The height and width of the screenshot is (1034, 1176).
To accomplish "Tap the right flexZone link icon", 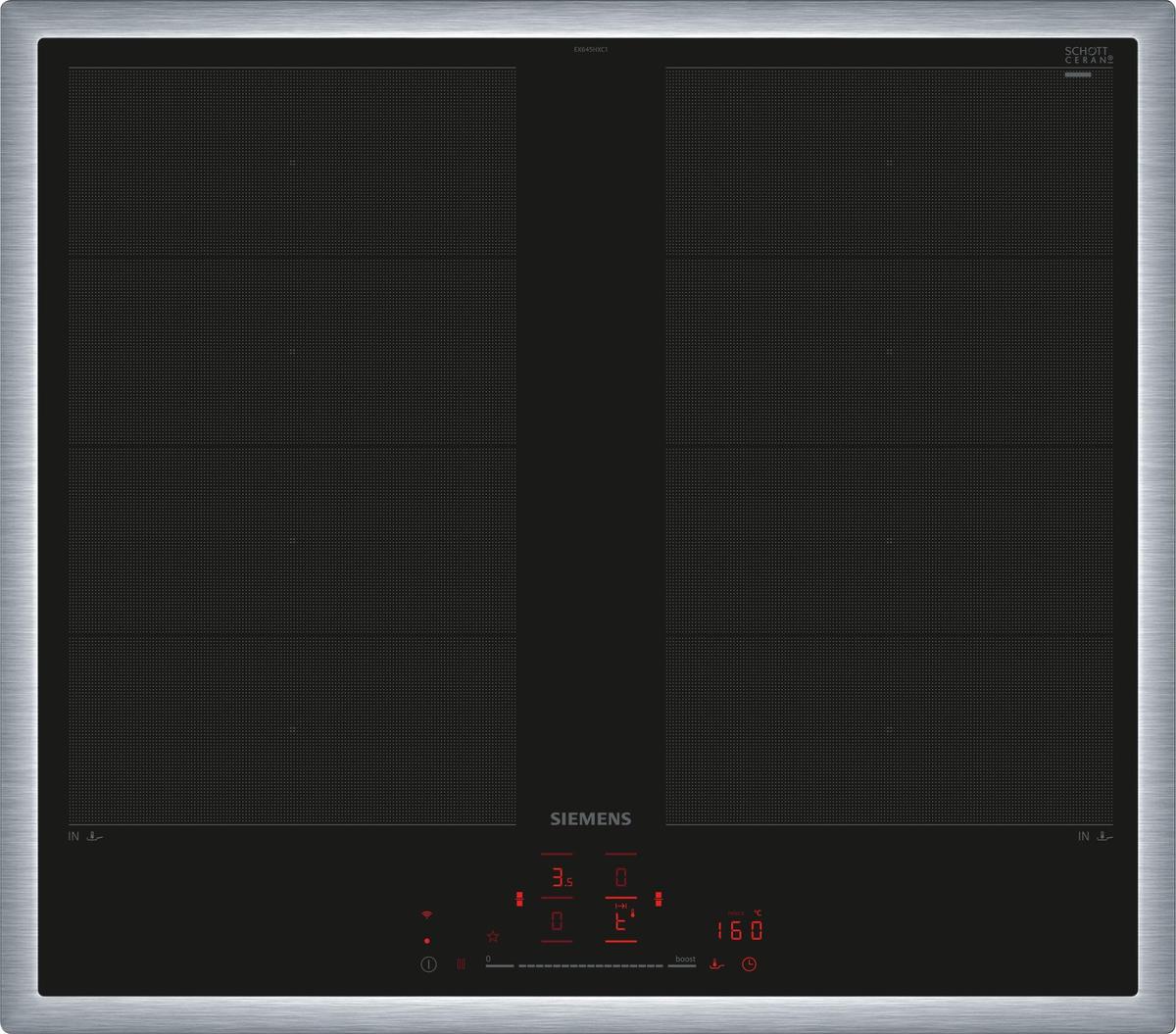I will 659,897.
